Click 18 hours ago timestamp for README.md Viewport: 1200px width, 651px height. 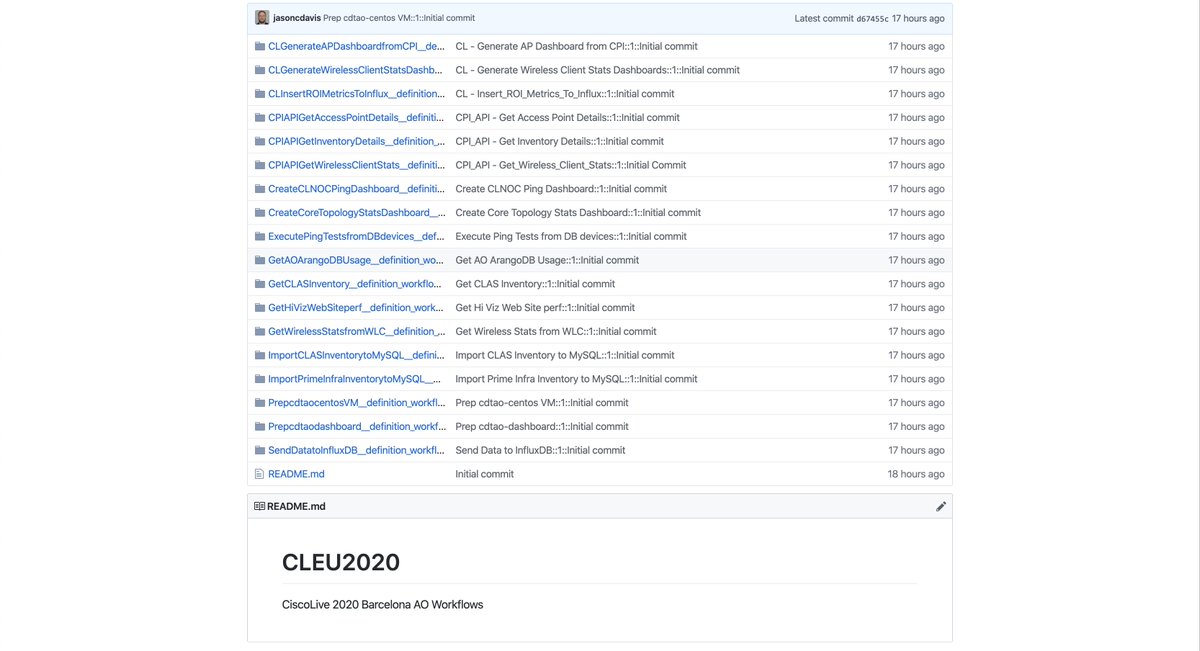coord(916,474)
